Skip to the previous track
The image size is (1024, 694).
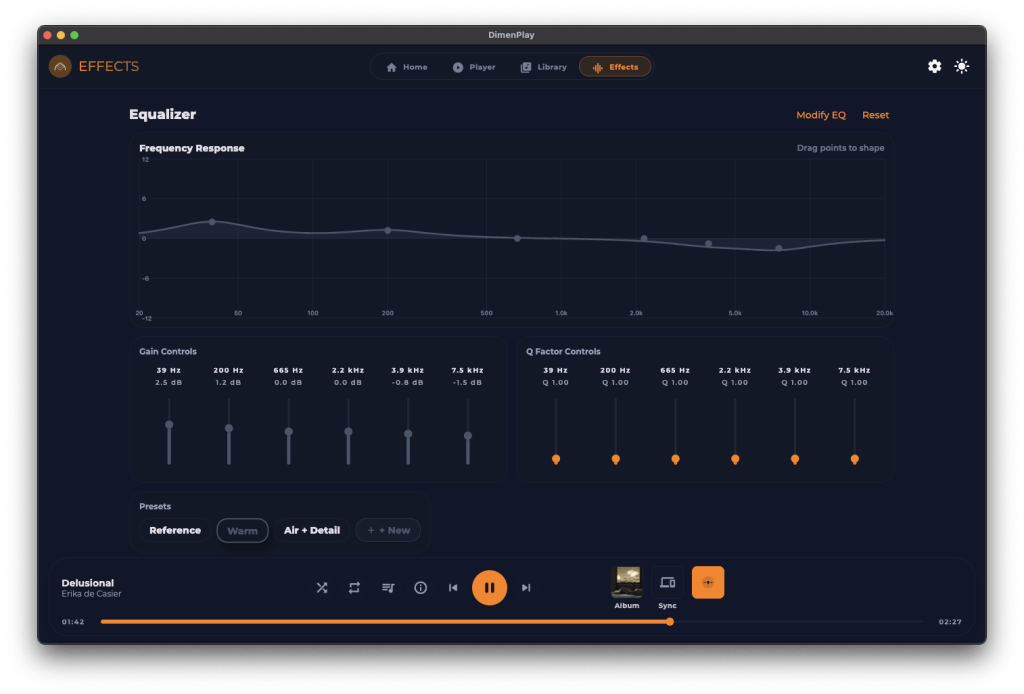pos(453,588)
